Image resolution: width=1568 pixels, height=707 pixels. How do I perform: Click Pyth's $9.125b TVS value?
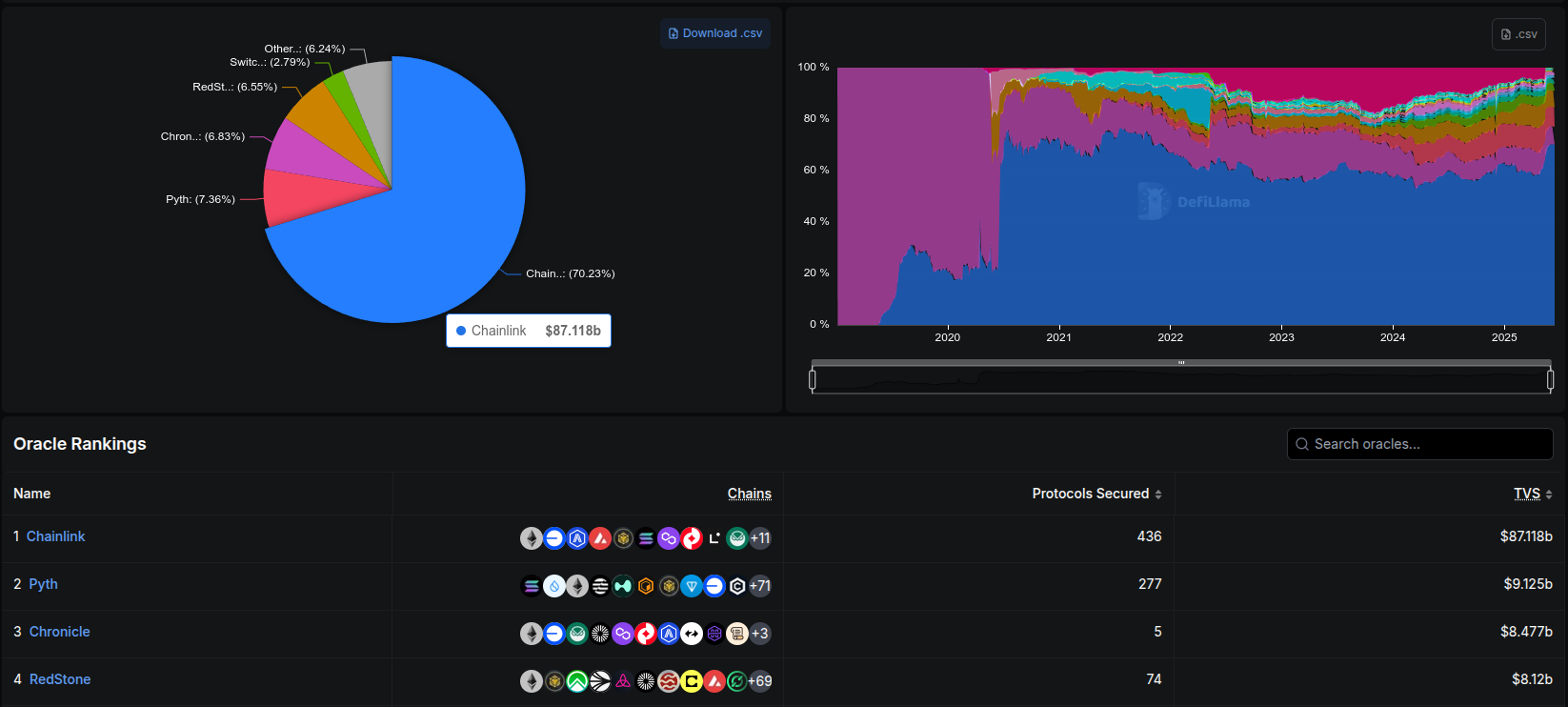[x=1528, y=584]
